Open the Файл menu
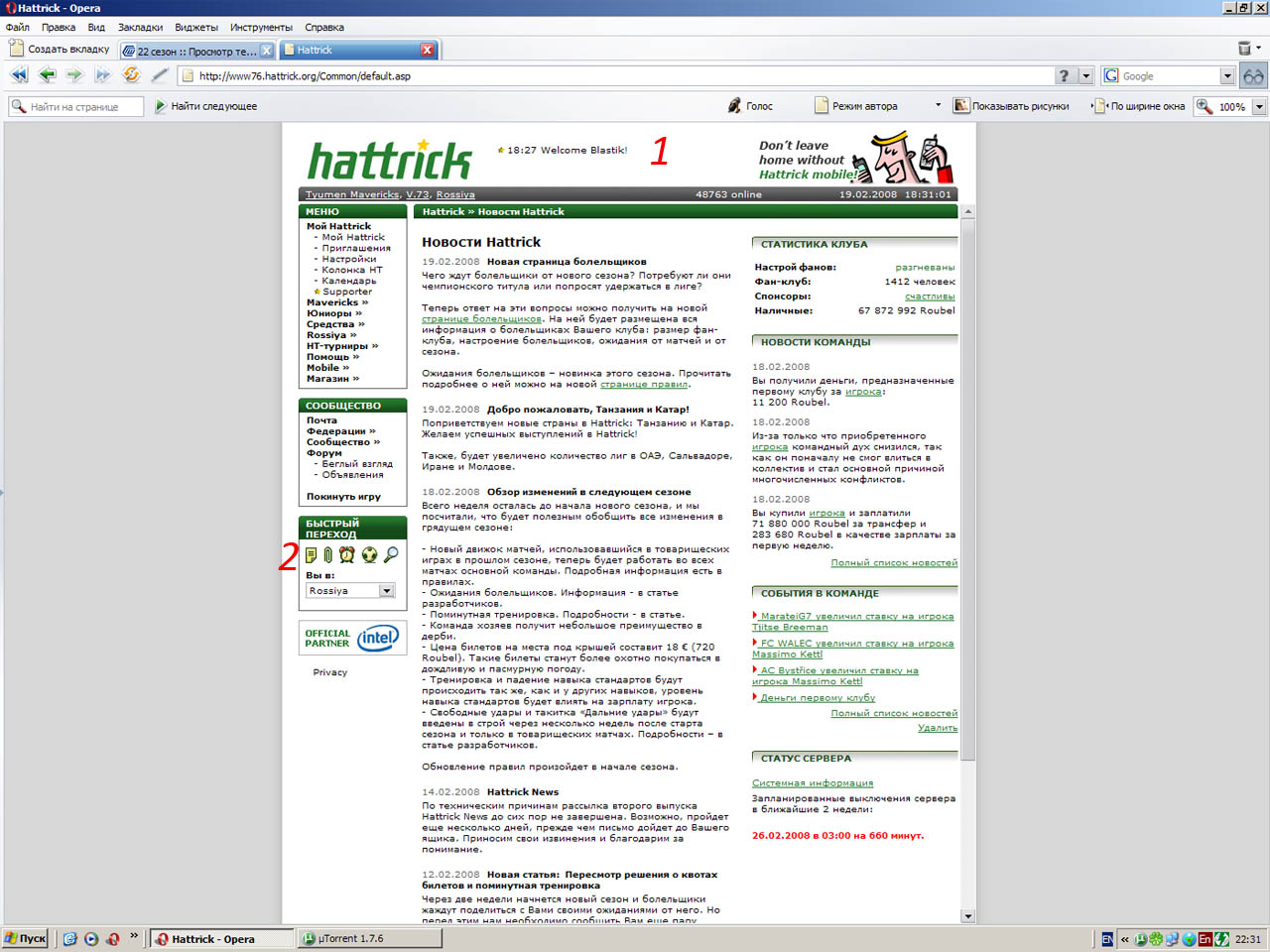This screenshot has height=952, width=1270. tap(18, 27)
